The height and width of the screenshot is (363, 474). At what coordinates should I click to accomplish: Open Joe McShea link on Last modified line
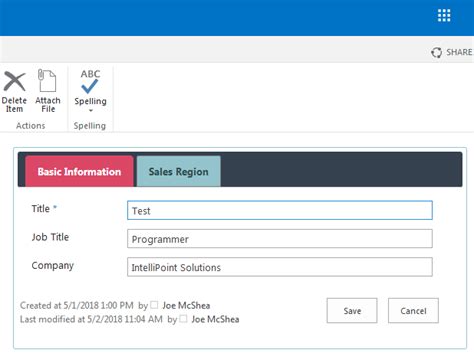tap(215, 319)
